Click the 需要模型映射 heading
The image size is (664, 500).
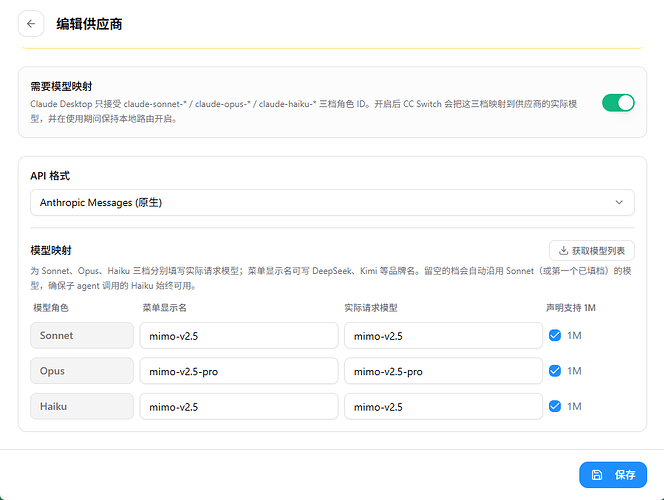click(x=61, y=86)
